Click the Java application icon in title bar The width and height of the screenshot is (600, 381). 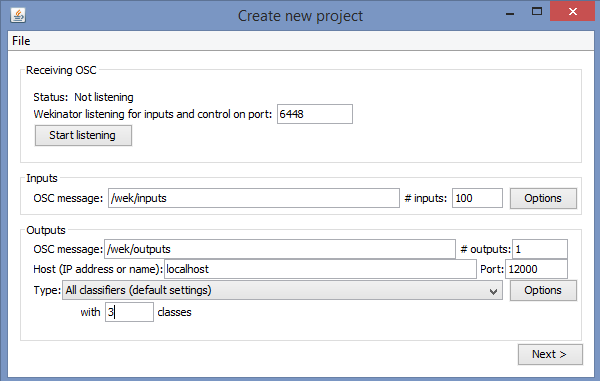pos(18,16)
